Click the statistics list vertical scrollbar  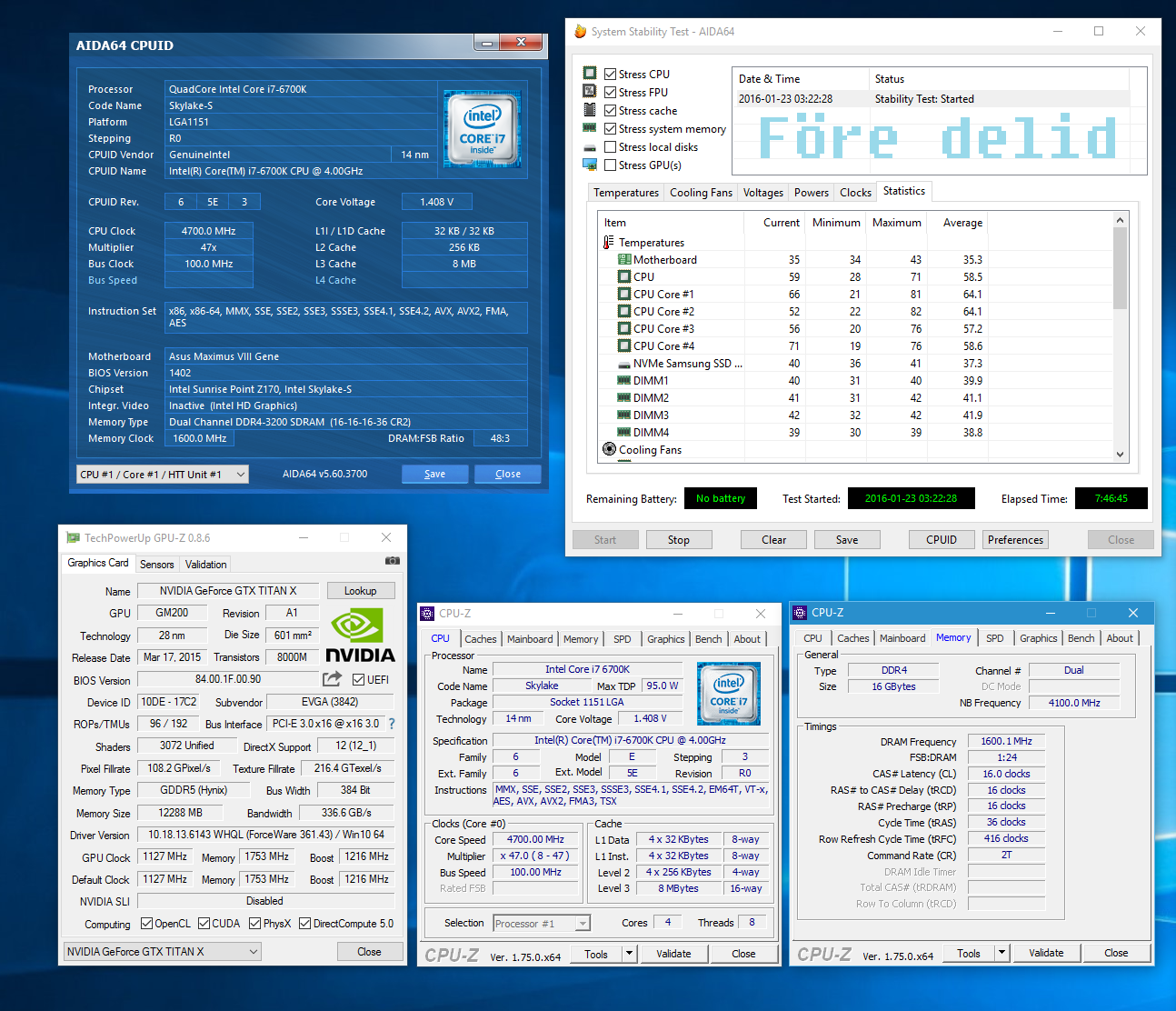(x=1120, y=338)
